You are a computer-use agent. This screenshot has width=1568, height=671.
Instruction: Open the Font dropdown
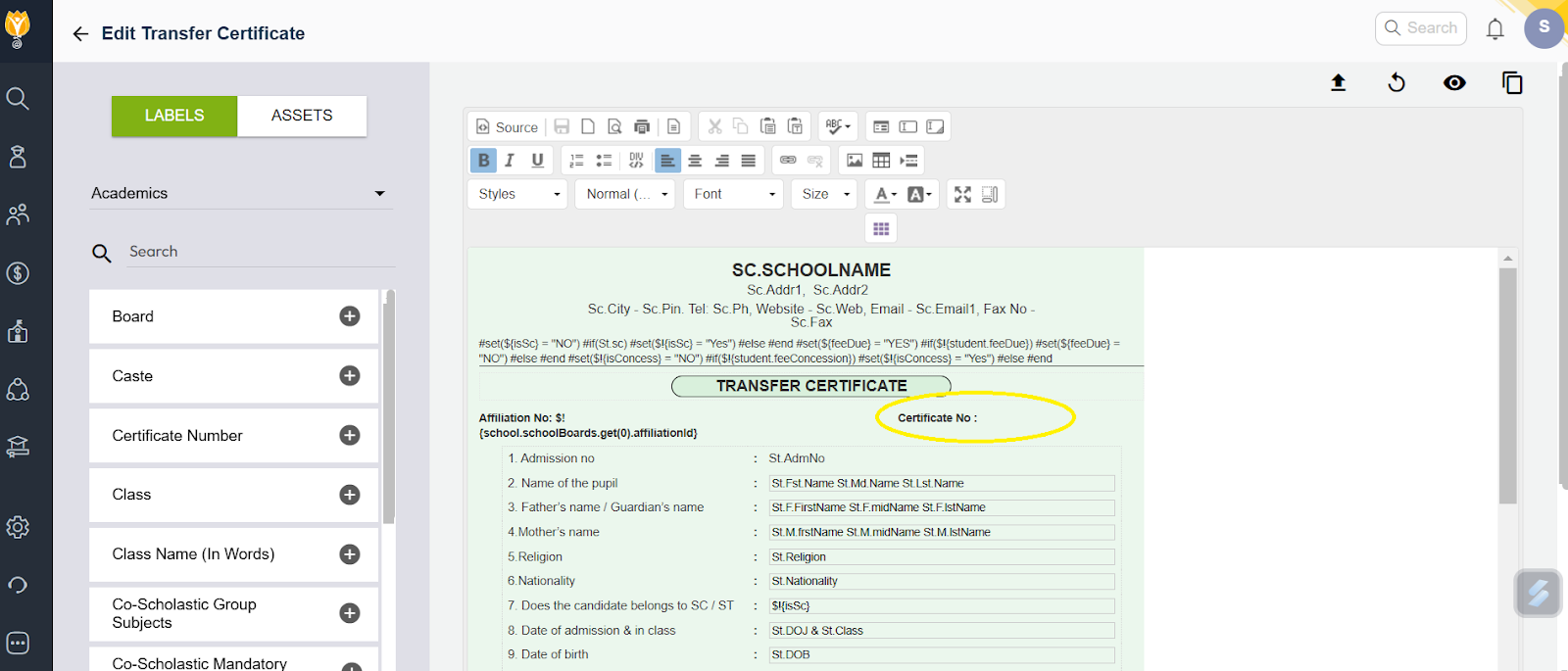coord(733,194)
